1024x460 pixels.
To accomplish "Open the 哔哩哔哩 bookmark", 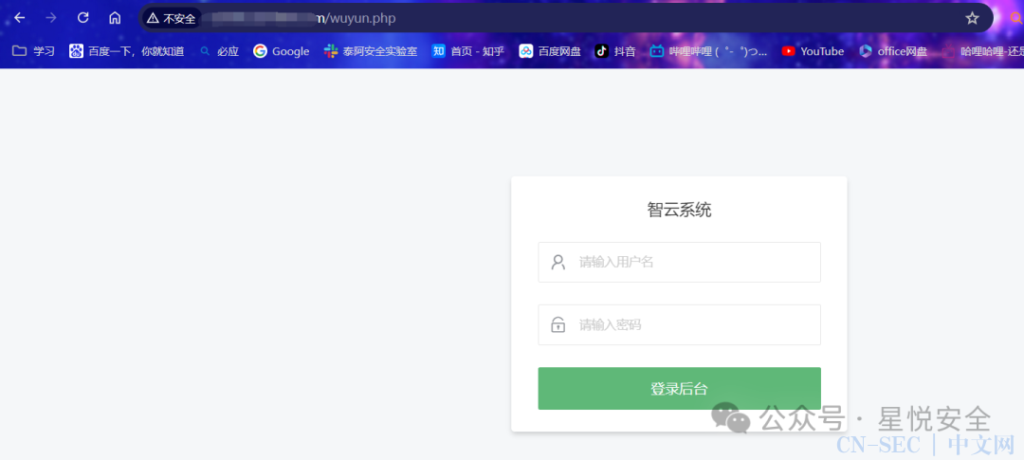I will pos(709,51).
